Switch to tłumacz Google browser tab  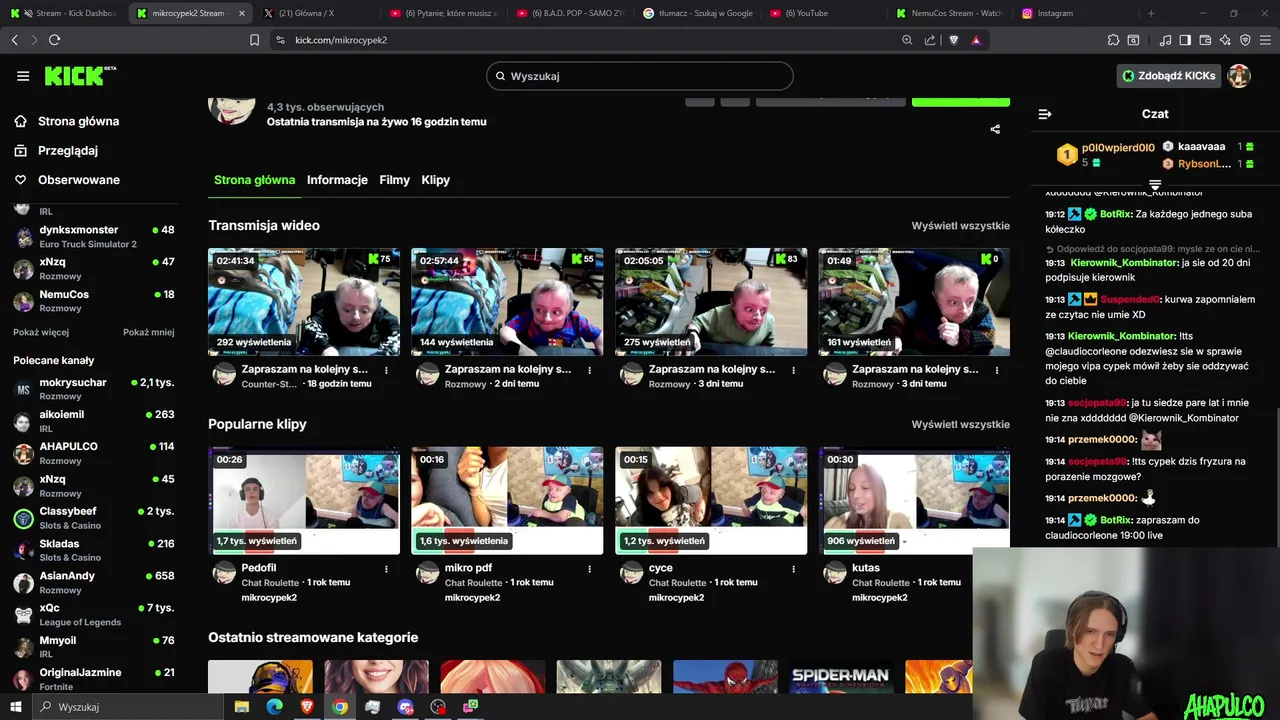tap(697, 13)
